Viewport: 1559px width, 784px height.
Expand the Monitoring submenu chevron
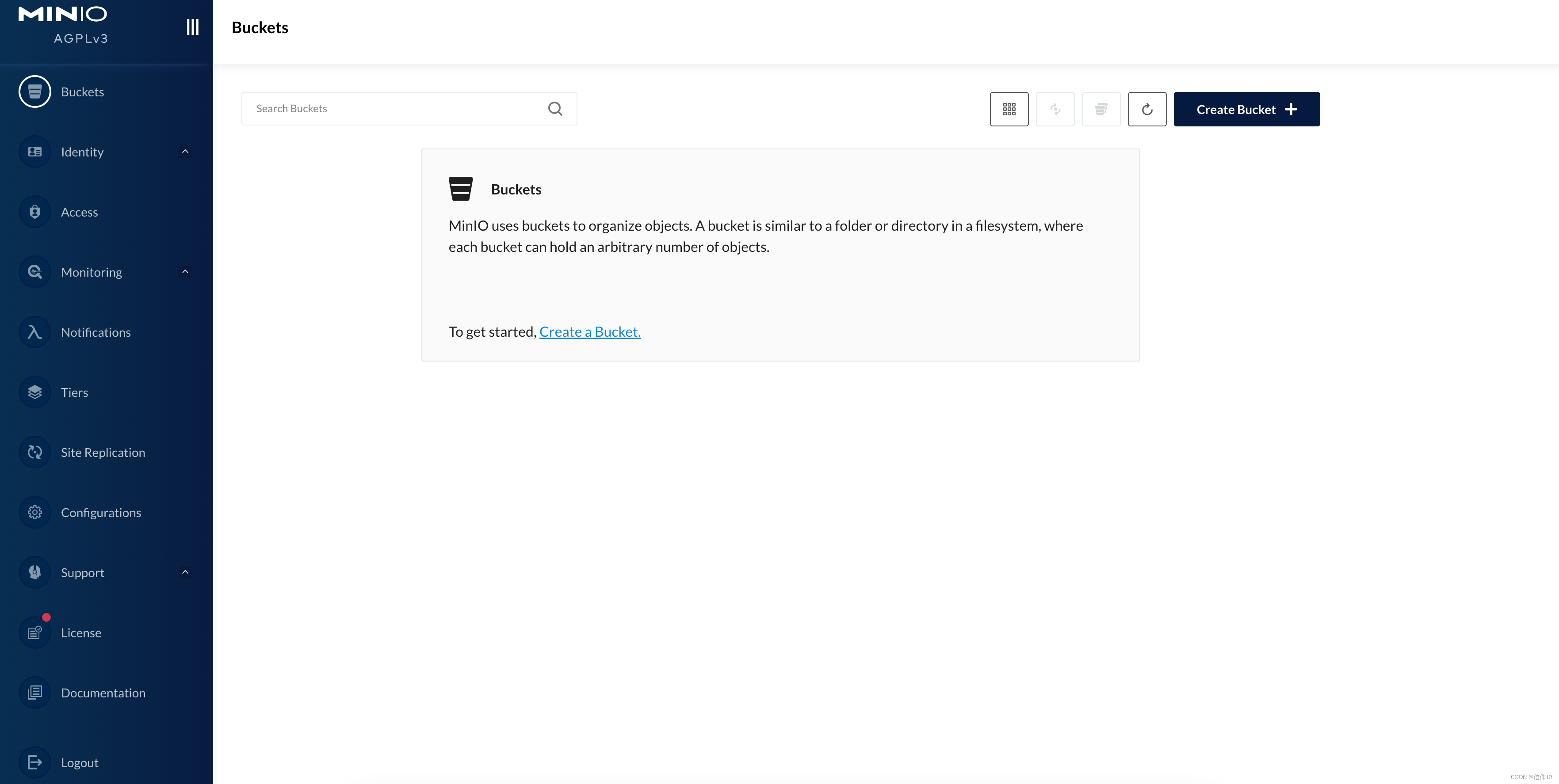pyautogui.click(x=185, y=272)
